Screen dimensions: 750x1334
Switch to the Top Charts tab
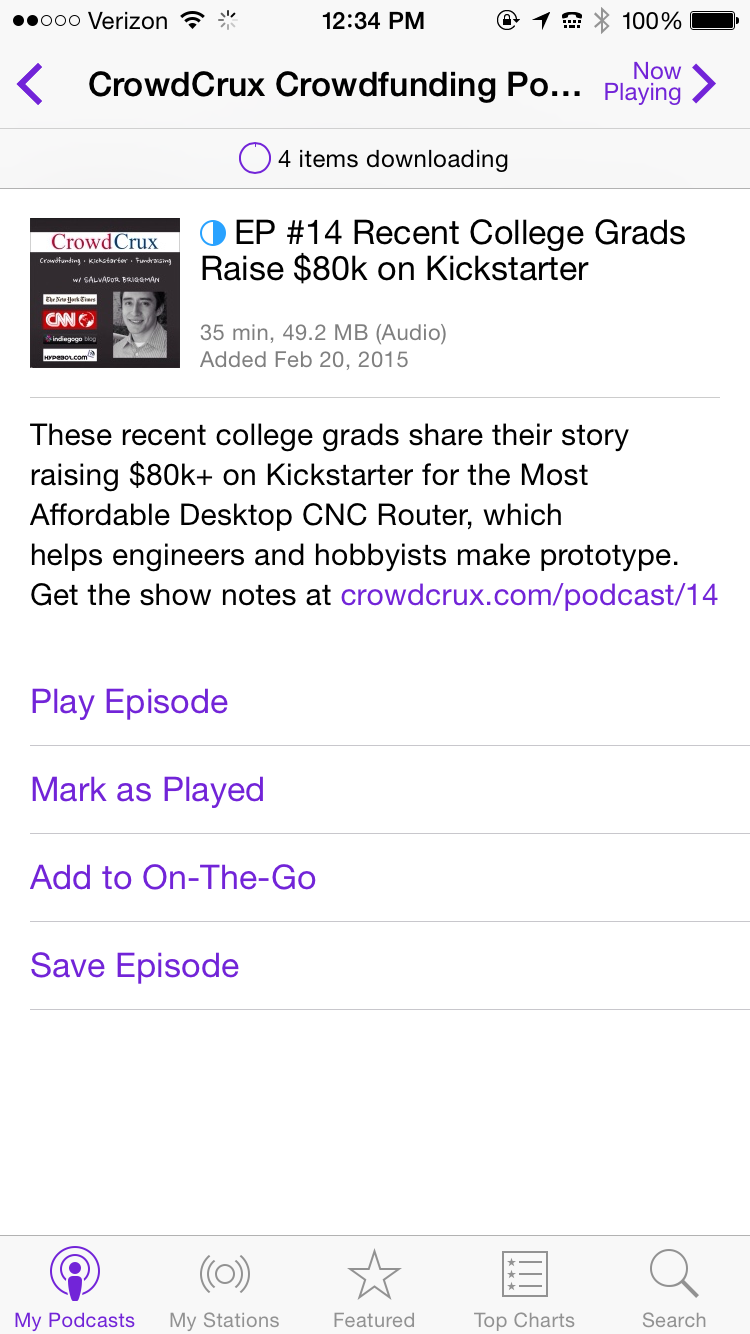pos(524,1274)
